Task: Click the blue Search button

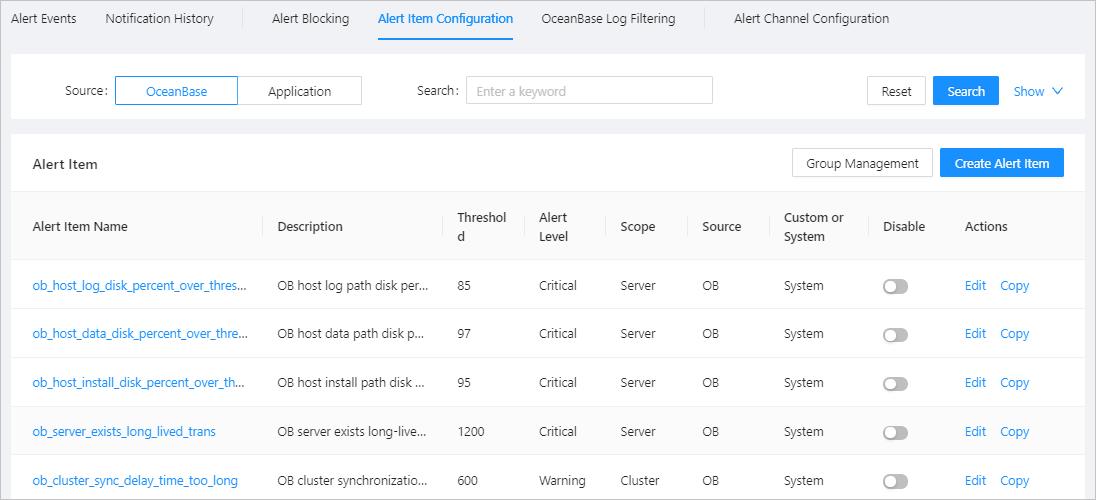Action: point(966,91)
